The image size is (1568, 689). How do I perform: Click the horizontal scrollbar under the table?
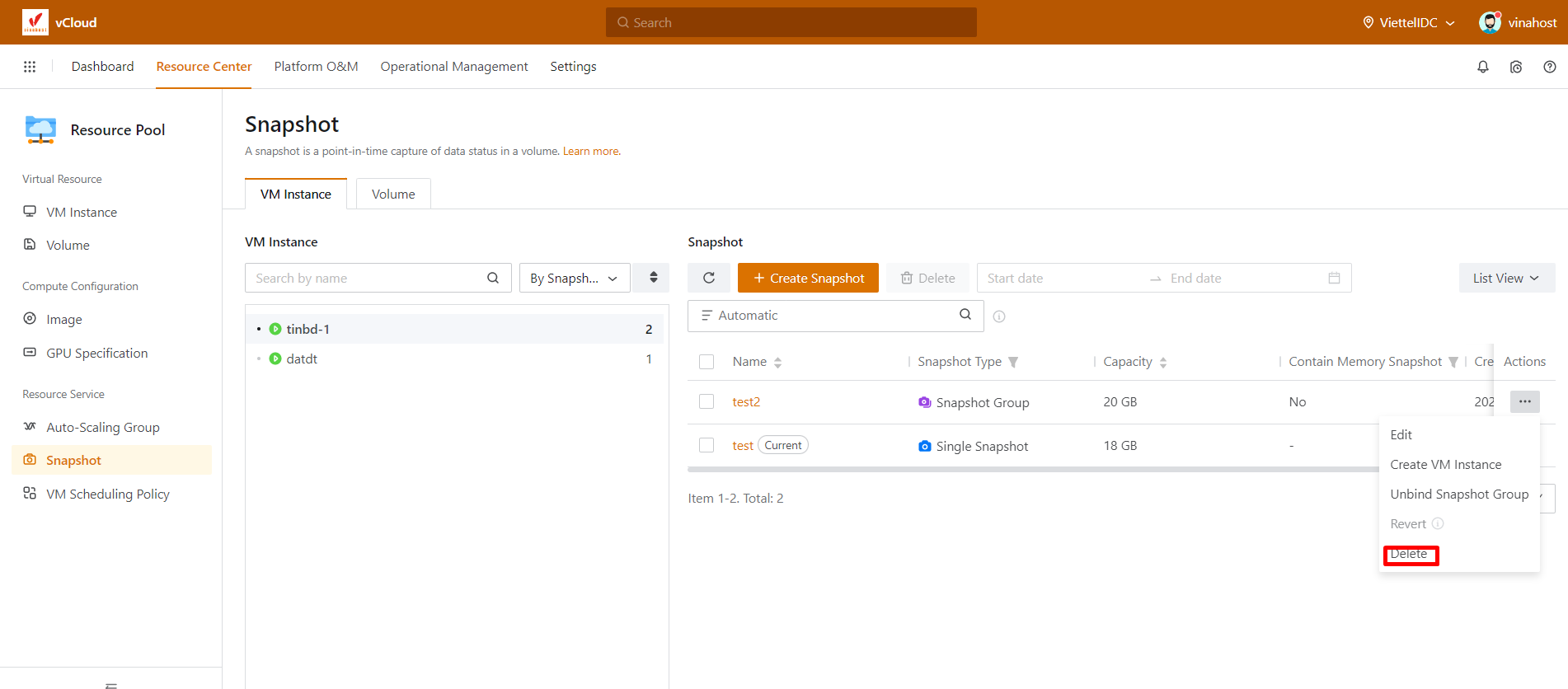point(1030,470)
